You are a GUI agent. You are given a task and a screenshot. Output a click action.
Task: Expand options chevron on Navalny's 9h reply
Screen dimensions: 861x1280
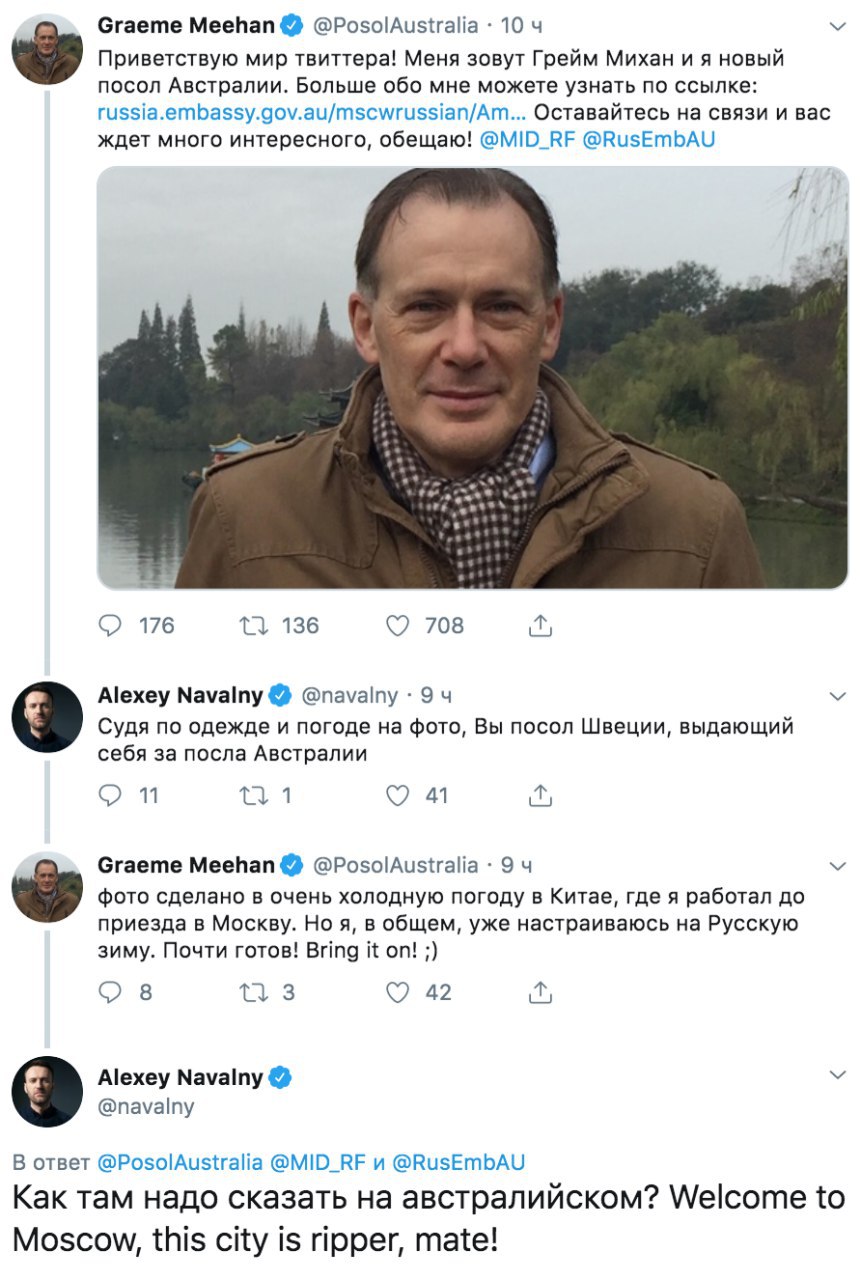(x=838, y=696)
